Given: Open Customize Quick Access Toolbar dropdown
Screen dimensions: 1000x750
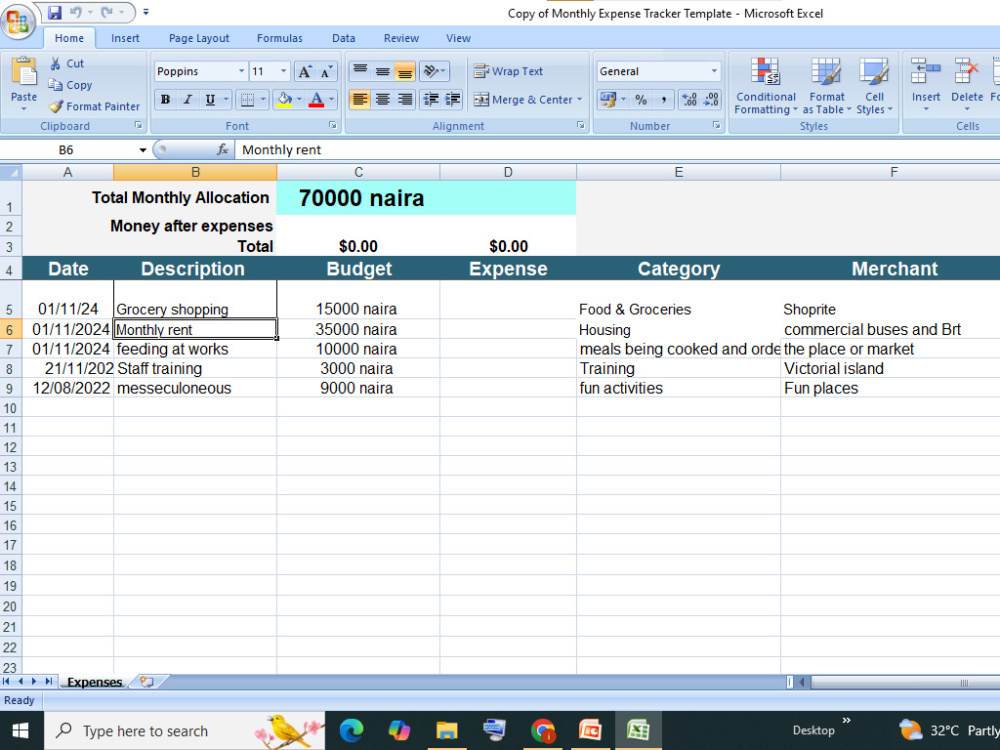Looking at the screenshot, I should (146, 12).
